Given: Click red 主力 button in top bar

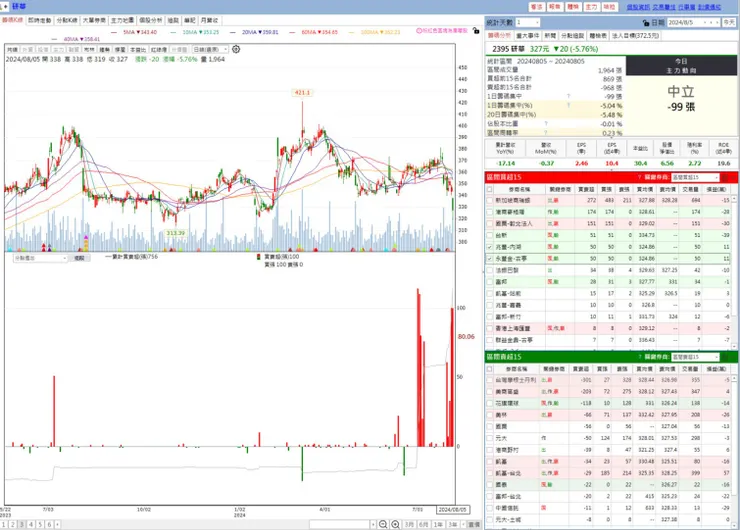Looking at the screenshot, I should (x=591, y=7).
